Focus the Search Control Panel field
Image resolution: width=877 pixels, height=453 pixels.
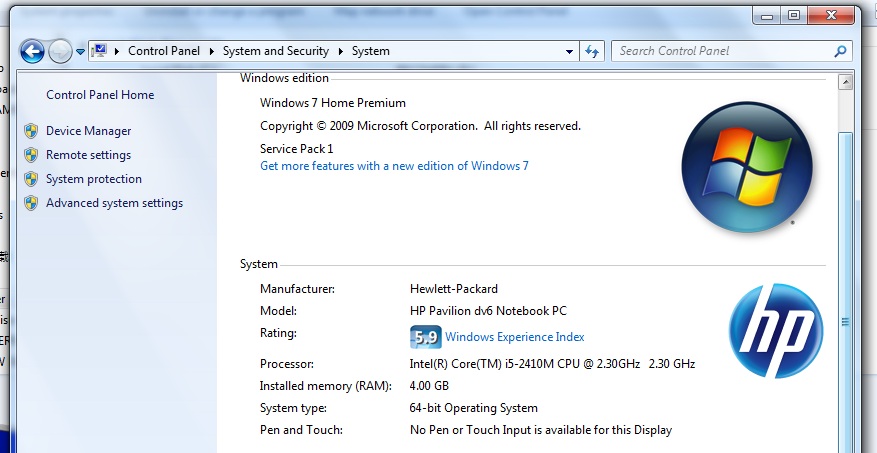pyautogui.click(x=720, y=51)
